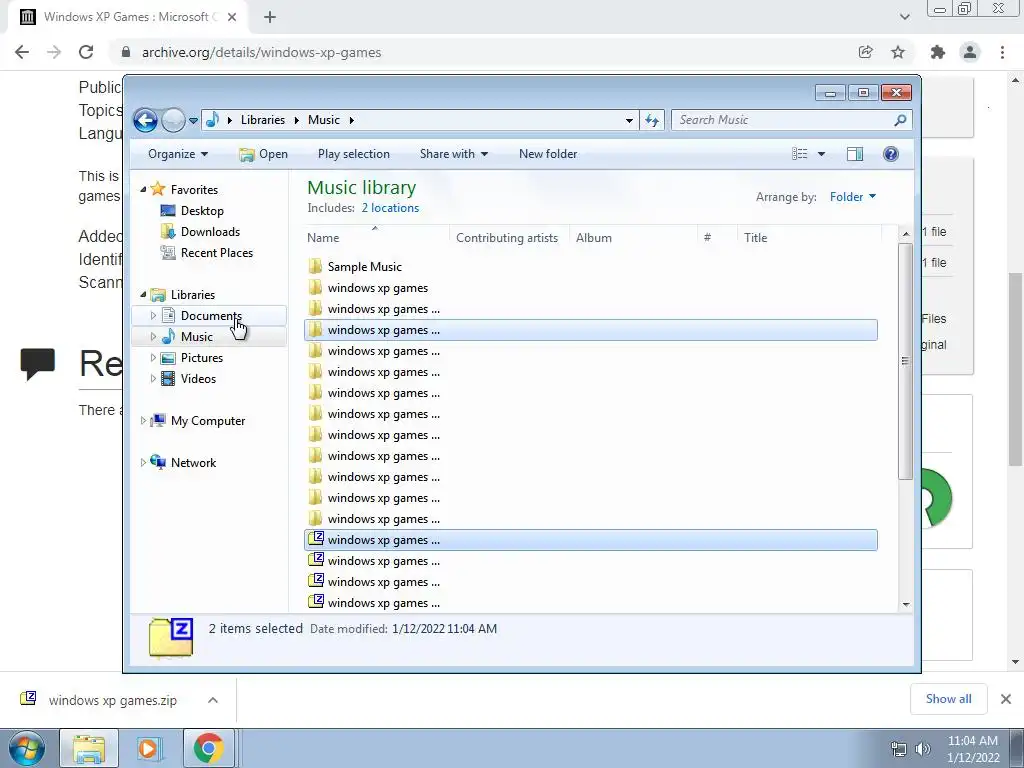Click Open in the Explorer toolbar
This screenshot has width=1024, height=768.
click(264, 154)
